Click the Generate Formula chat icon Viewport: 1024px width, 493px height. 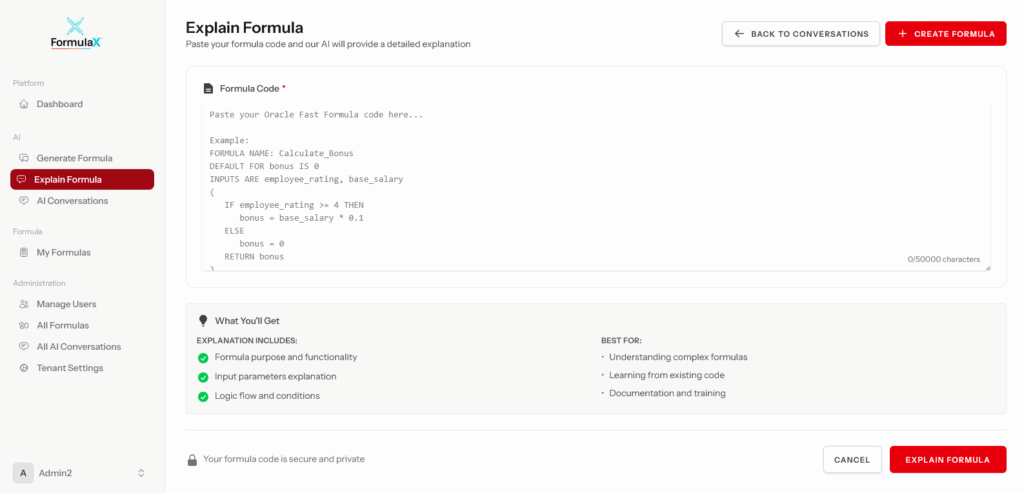pos(24,158)
